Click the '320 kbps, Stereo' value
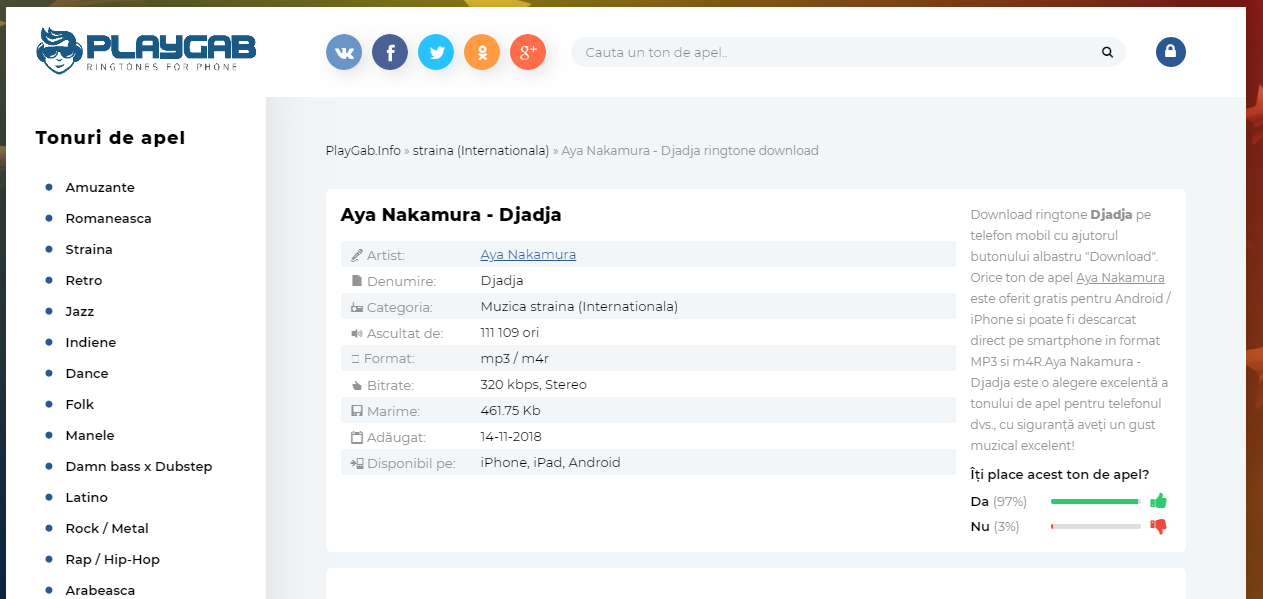Image resolution: width=1263 pixels, height=599 pixels. coord(534,385)
